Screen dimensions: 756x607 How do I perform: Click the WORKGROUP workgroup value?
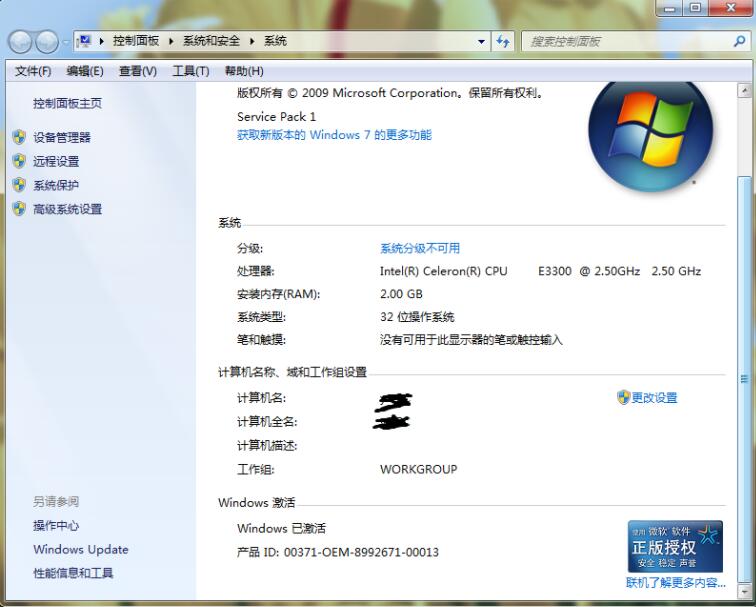point(418,469)
